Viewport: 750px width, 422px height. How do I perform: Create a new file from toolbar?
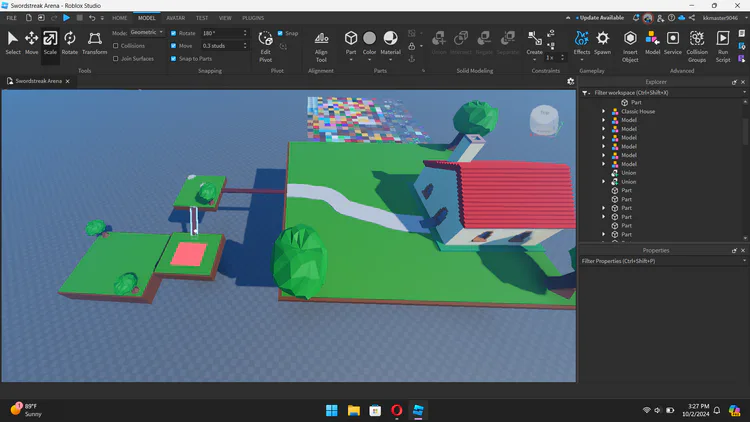pos(29,18)
